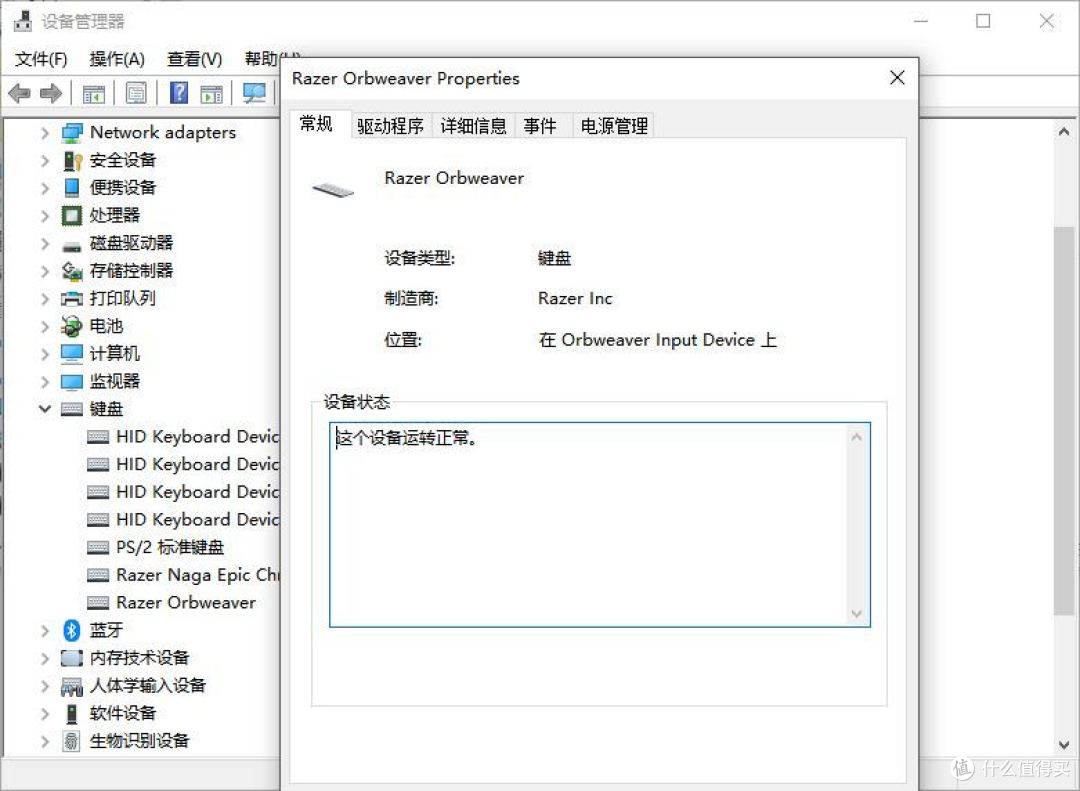Click Device Manager's vertical scrollbar thumb
This screenshot has height=791, width=1080.
1064,420
